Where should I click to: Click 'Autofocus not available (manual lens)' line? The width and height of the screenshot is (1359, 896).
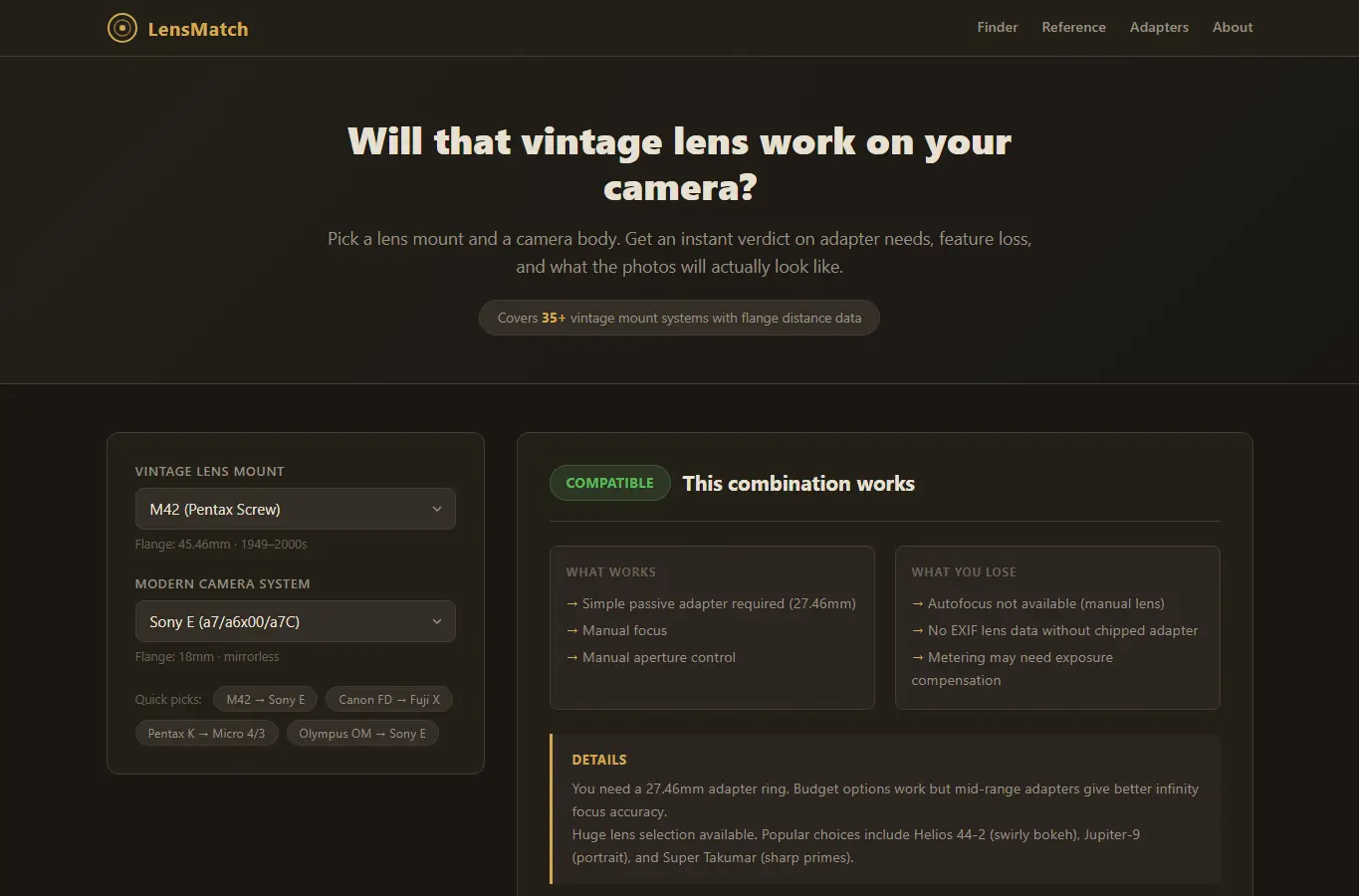(1037, 603)
